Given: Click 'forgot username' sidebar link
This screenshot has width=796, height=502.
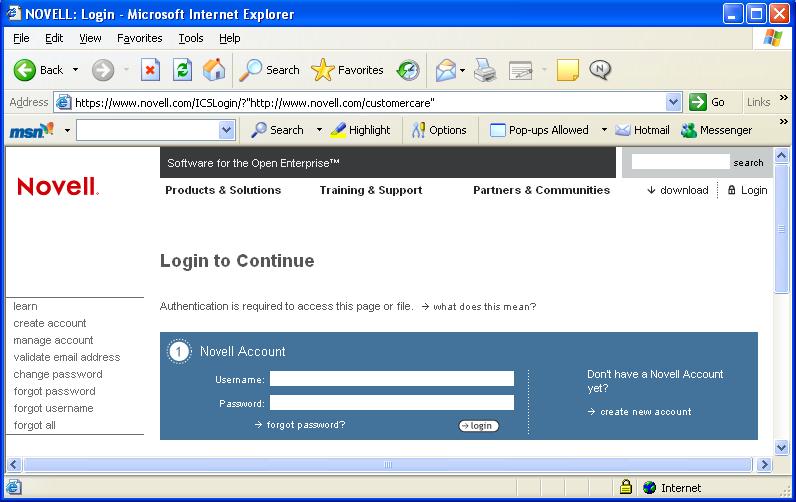Looking at the screenshot, I should point(53,408).
